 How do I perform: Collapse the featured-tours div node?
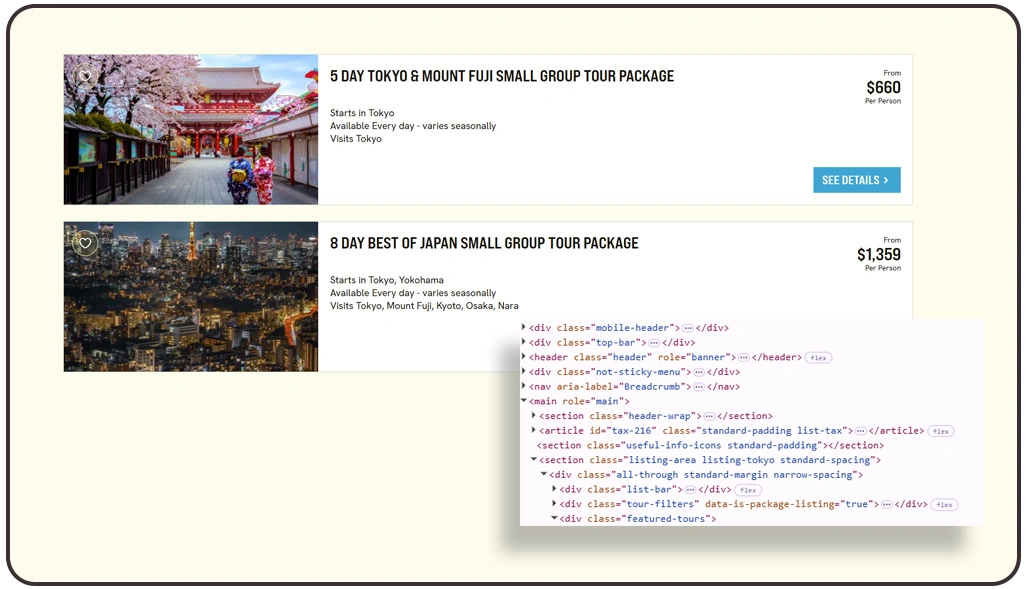557,518
